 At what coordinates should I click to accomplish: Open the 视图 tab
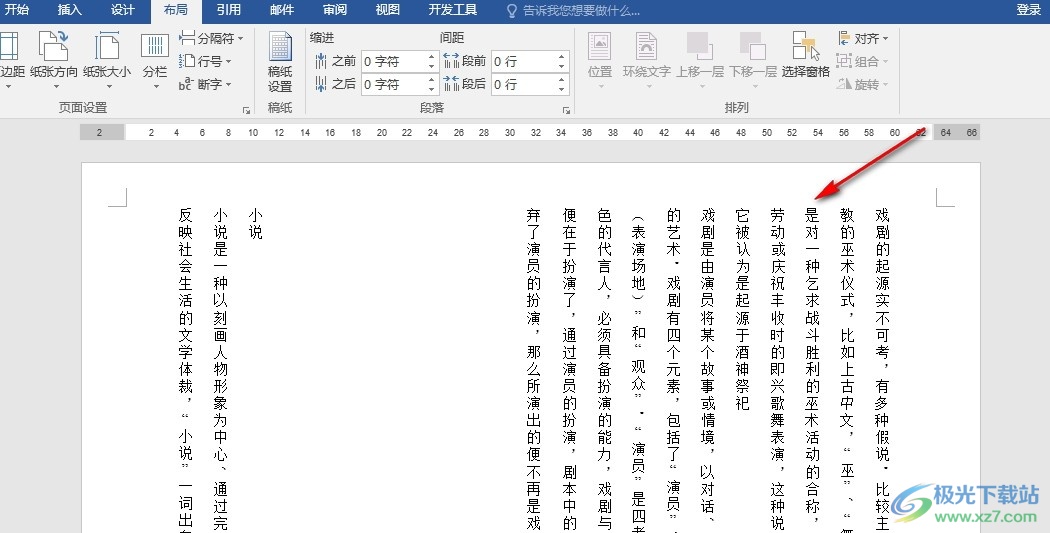(x=388, y=10)
